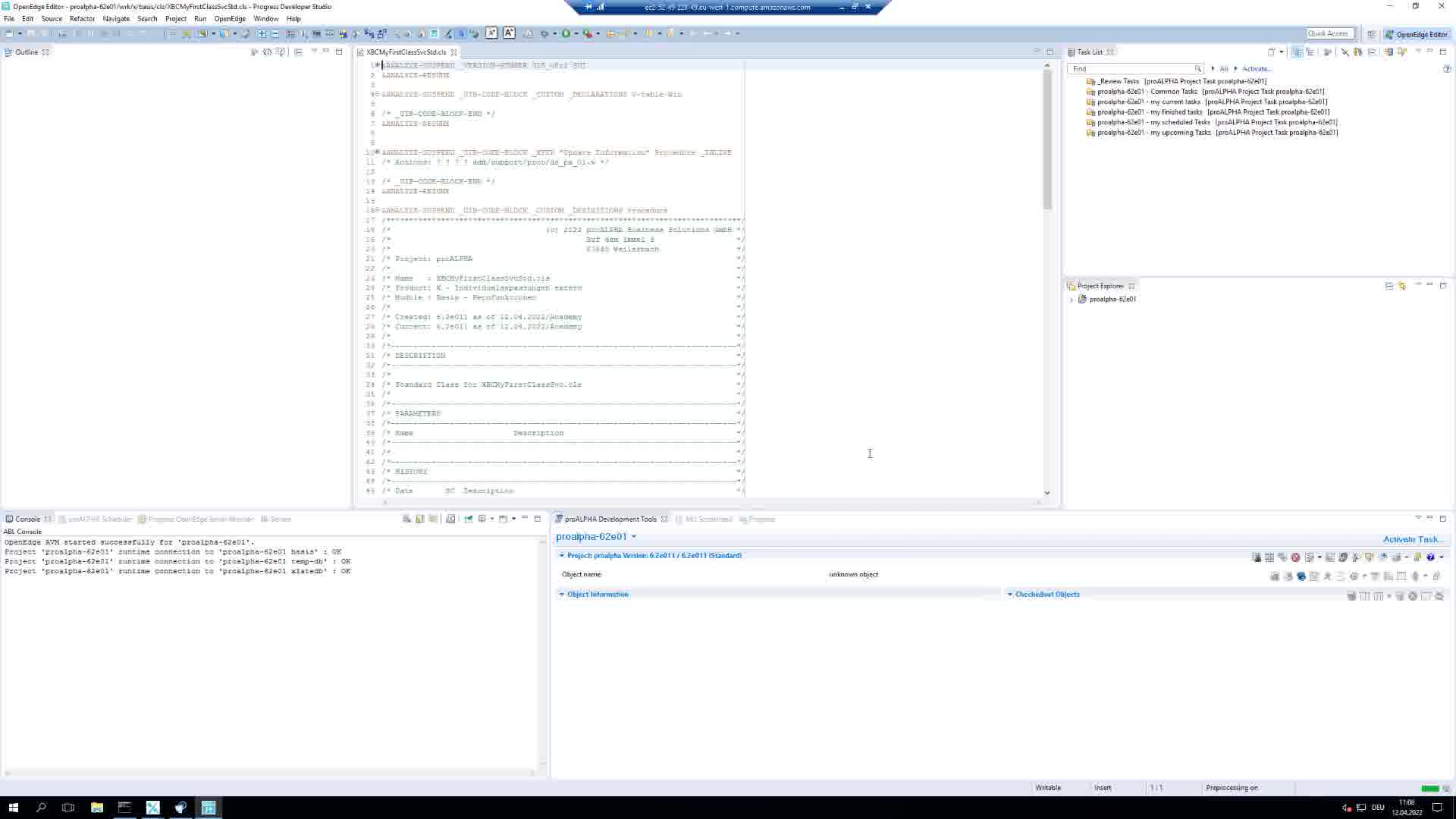Click the Open Perspective icon near Quick Access
The width and height of the screenshot is (1456, 819).
(1372, 34)
